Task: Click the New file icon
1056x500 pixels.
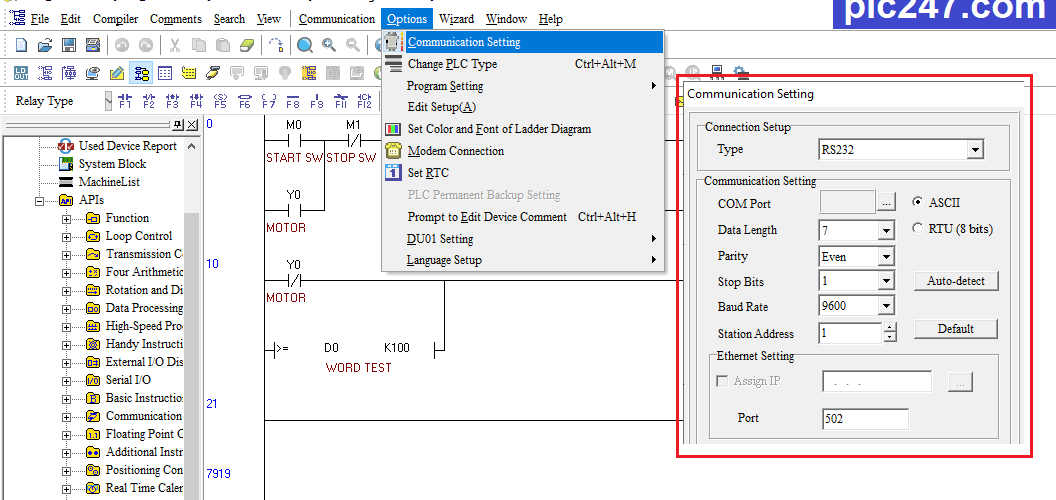Action: [22, 45]
